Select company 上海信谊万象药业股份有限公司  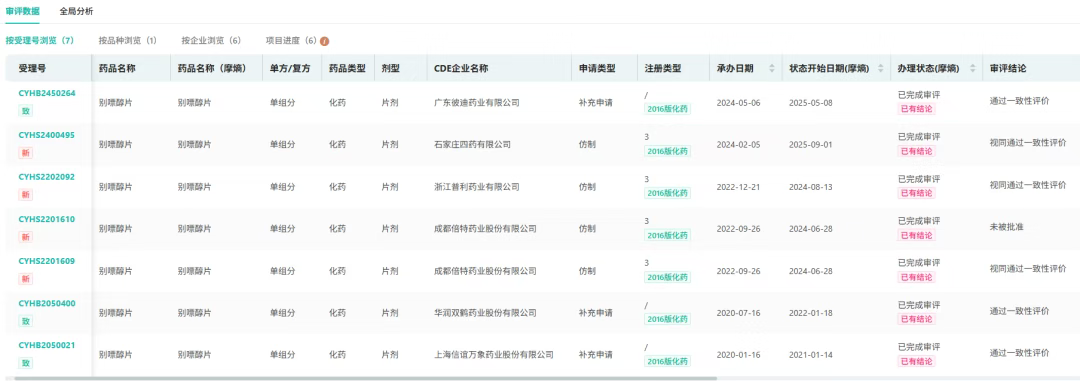[x=494, y=355]
